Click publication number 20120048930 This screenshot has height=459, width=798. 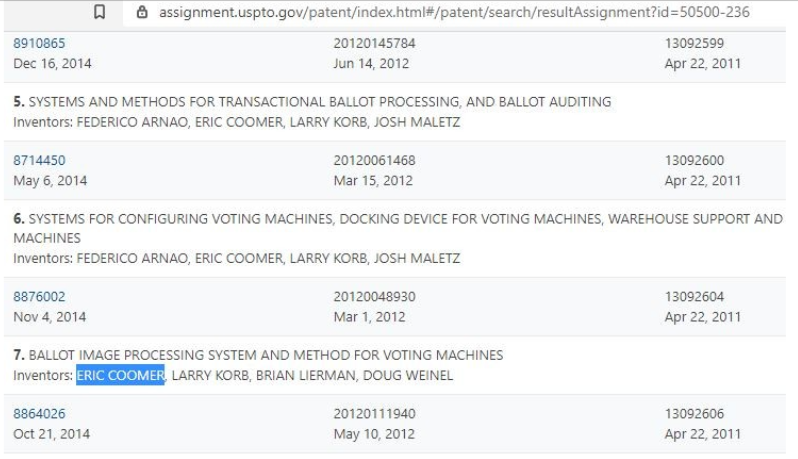coord(374,296)
